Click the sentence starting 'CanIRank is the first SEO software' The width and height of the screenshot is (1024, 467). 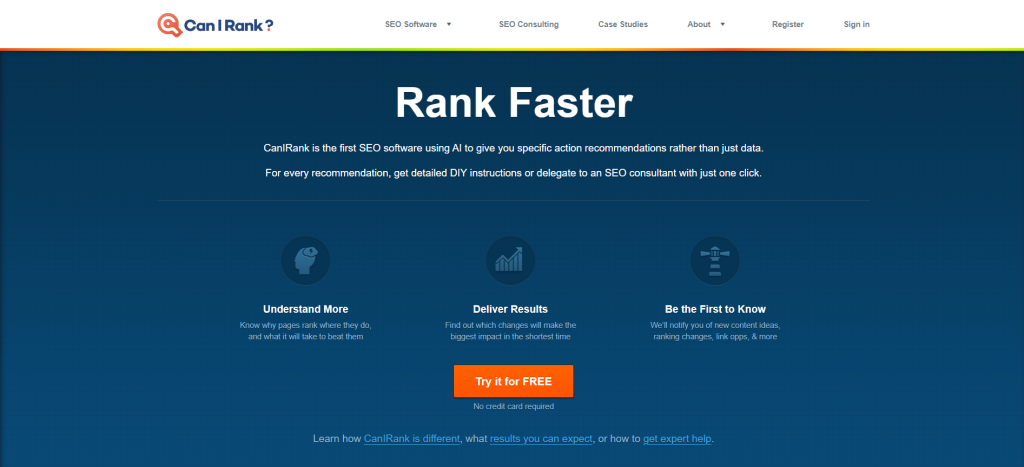(x=513, y=148)
